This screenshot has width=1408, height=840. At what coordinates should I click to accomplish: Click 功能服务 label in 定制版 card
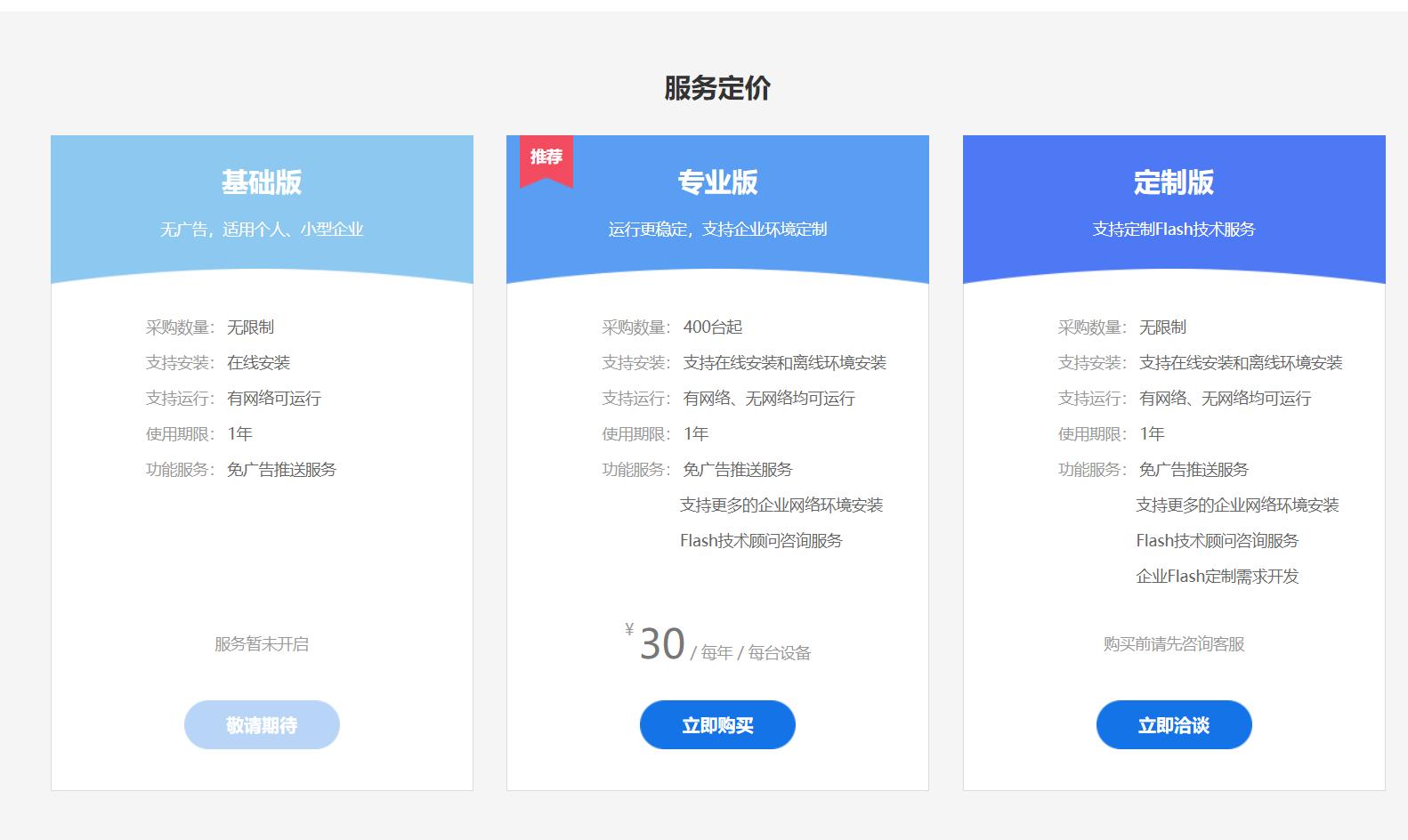pyautogui.click(x=1093, y=470)
